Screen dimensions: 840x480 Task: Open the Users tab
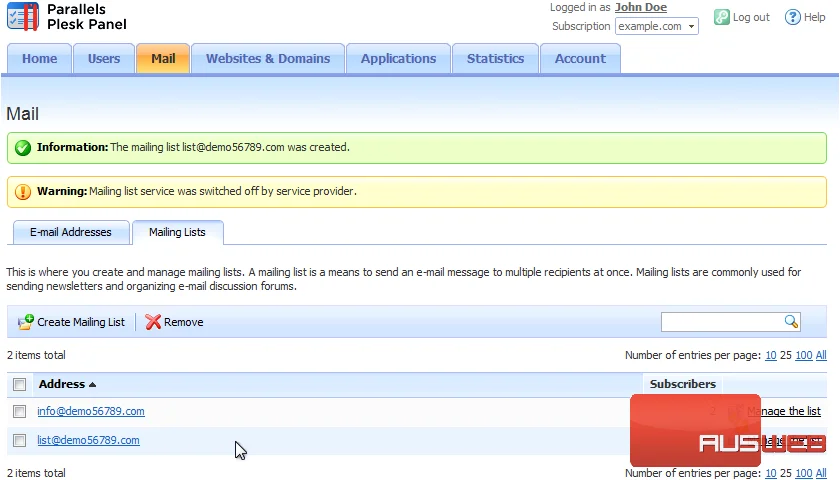point(104,58)
